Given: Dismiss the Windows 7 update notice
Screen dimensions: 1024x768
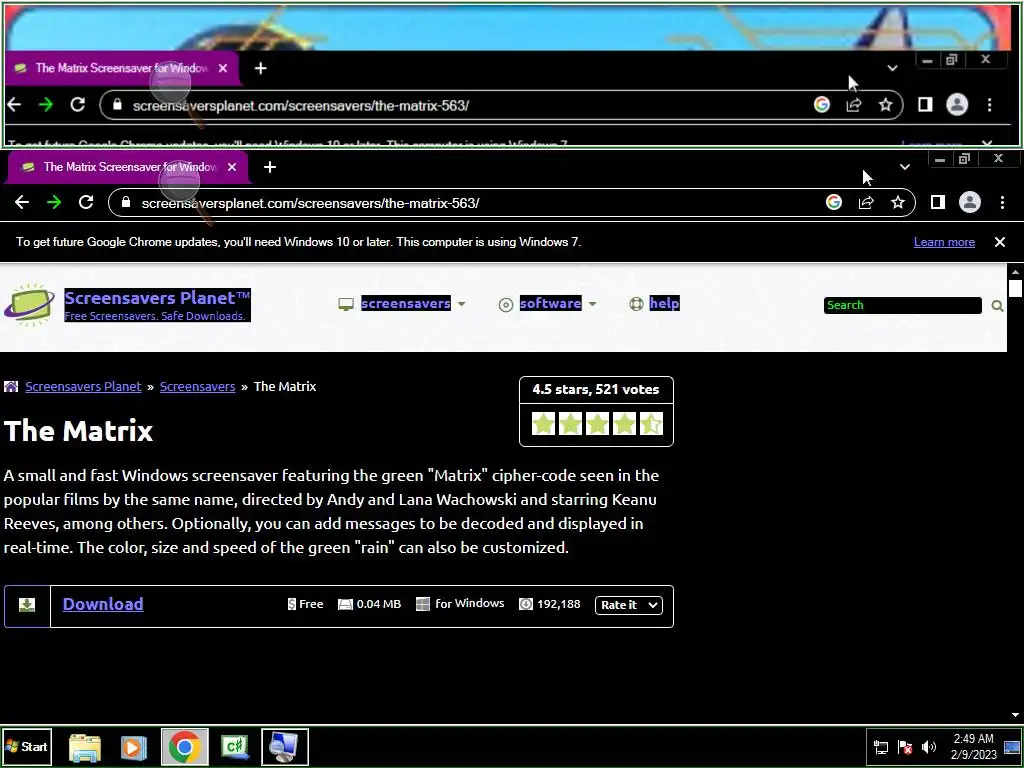Looking at the screenshot, I should (x=1000, y=242).
